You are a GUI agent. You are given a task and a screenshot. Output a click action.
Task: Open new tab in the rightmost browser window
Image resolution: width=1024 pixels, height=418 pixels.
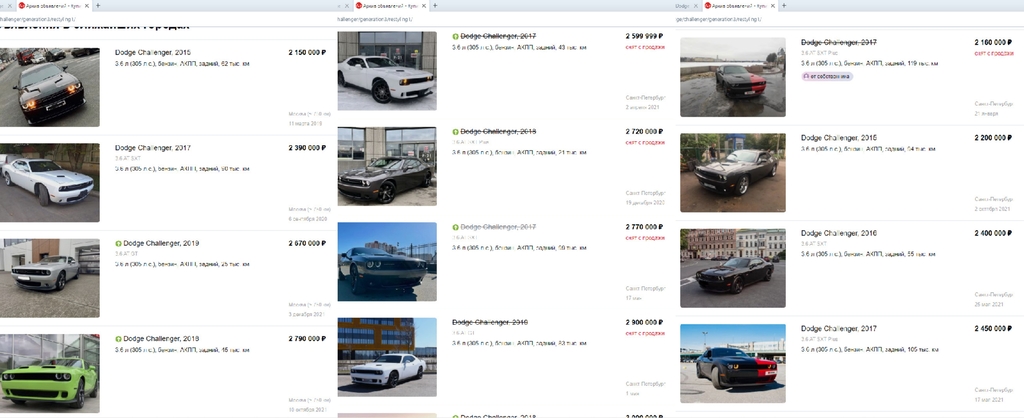click(x=784, y=5)
